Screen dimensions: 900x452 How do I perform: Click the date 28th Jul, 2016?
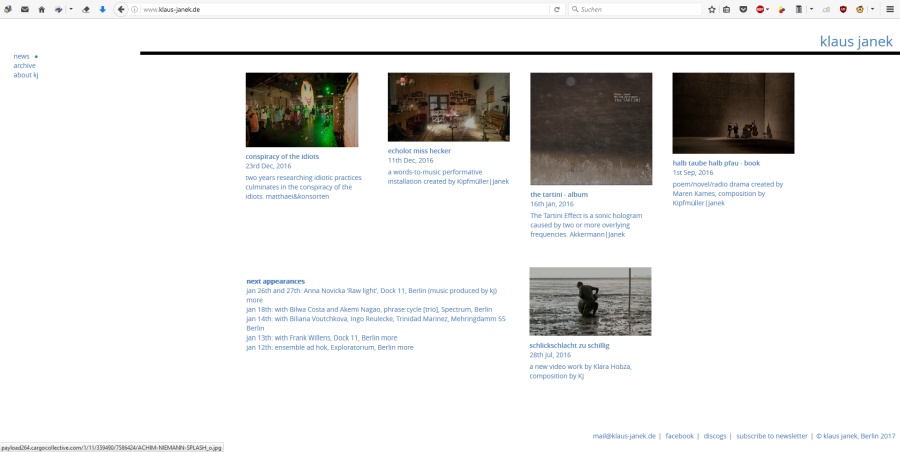(550, 355)
